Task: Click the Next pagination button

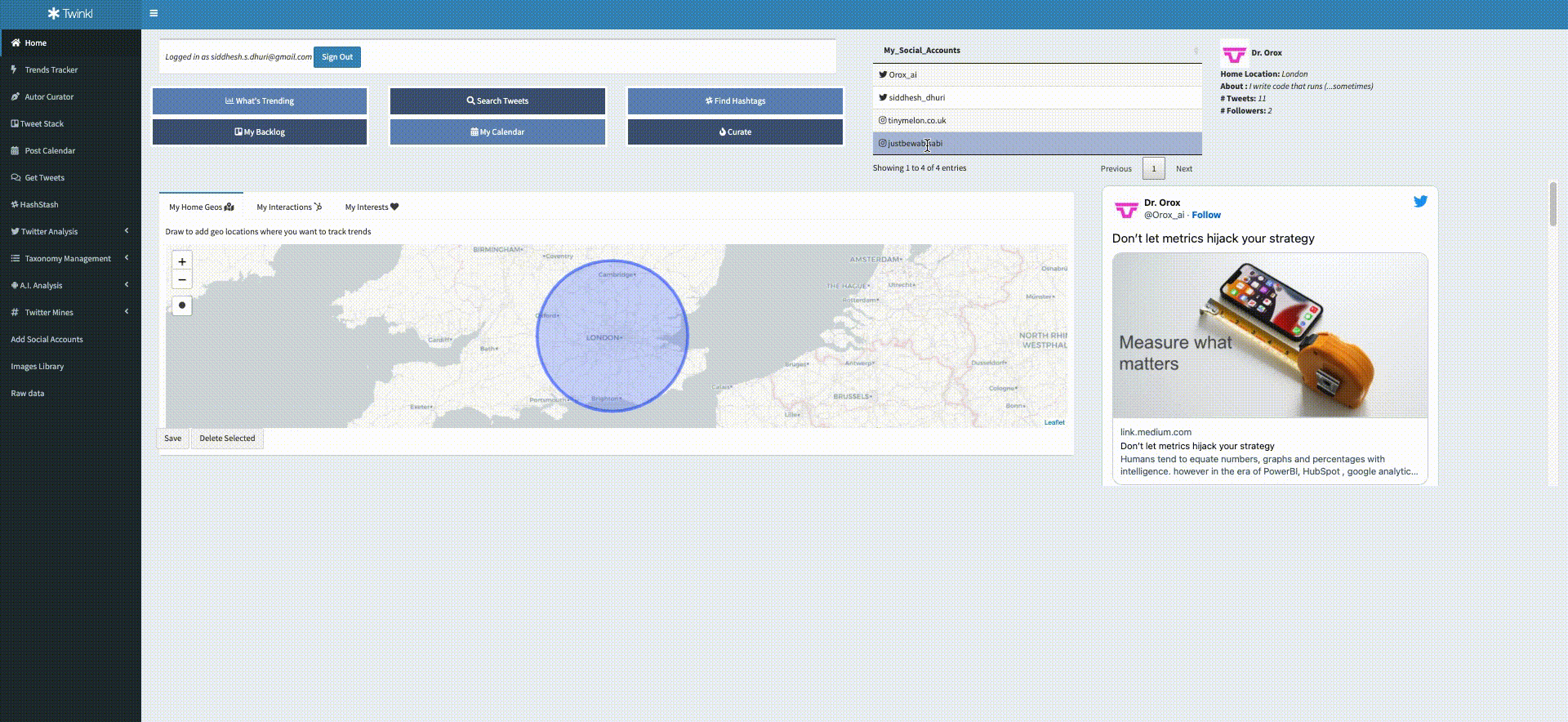Action: pos(1184,168)
